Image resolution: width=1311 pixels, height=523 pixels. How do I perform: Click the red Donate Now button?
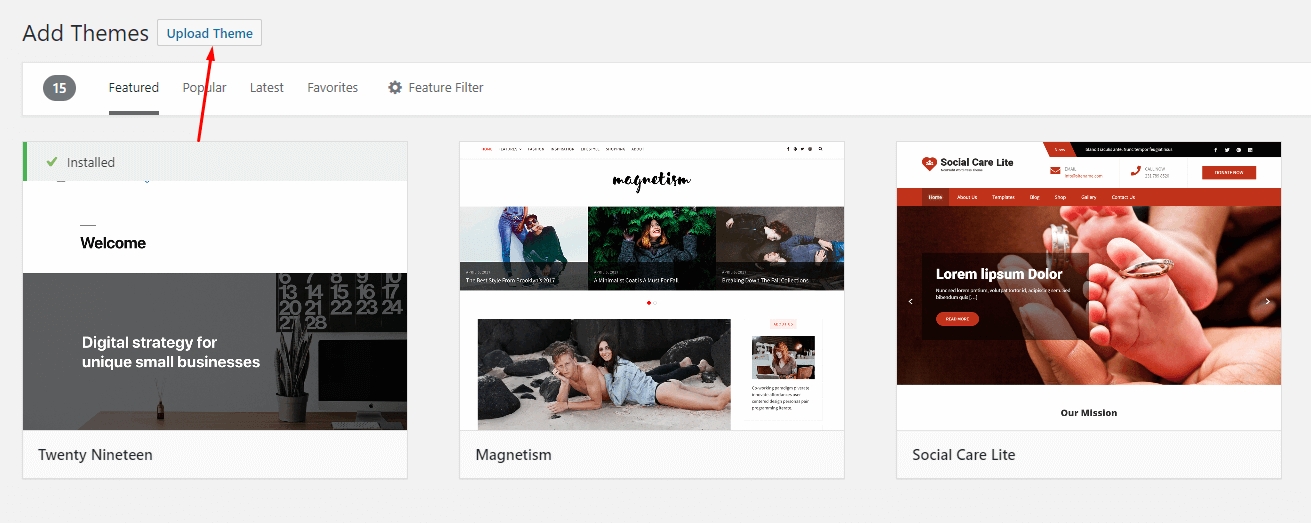1228,172
